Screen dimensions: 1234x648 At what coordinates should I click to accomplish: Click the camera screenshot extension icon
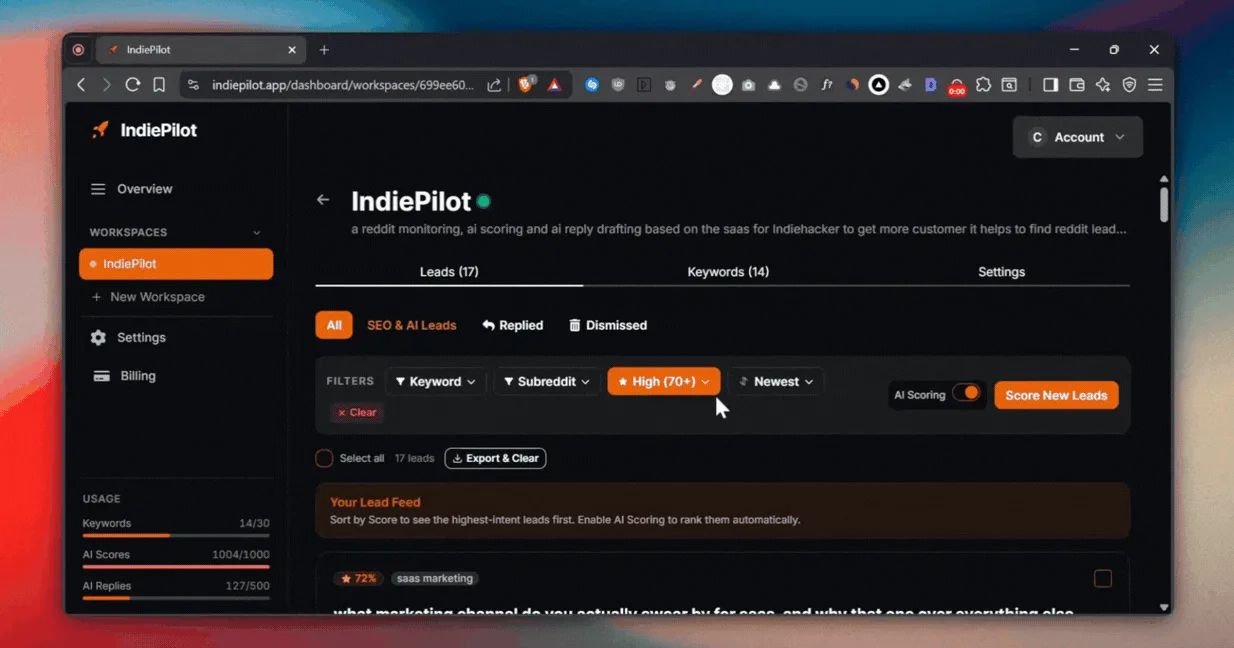coord(748,85)
